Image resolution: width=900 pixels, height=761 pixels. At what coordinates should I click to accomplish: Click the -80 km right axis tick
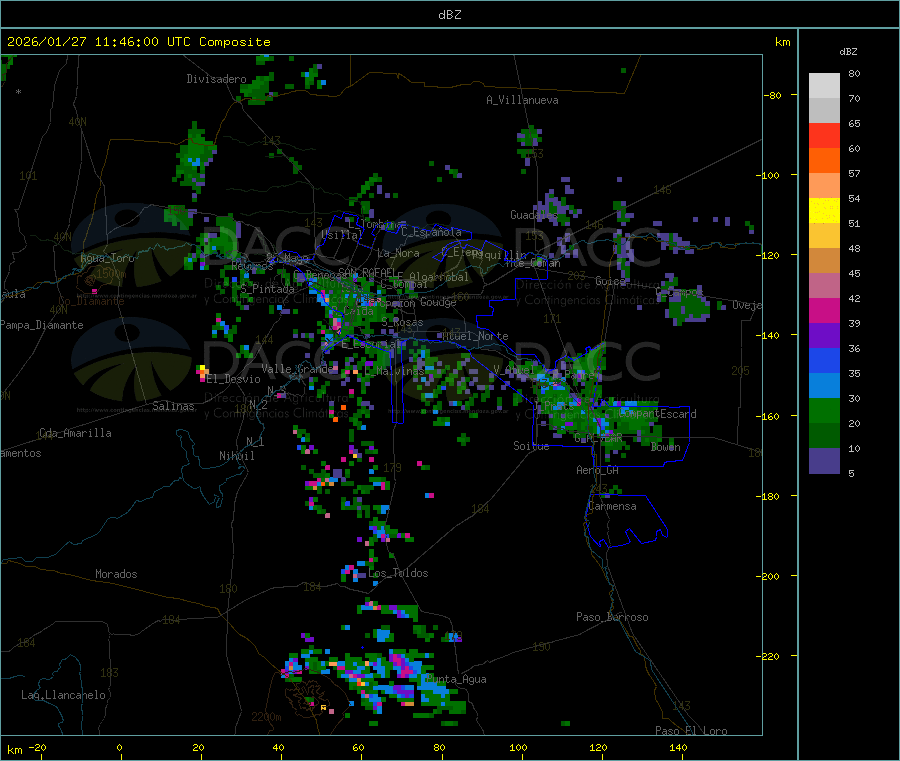[x=772, y=95]
